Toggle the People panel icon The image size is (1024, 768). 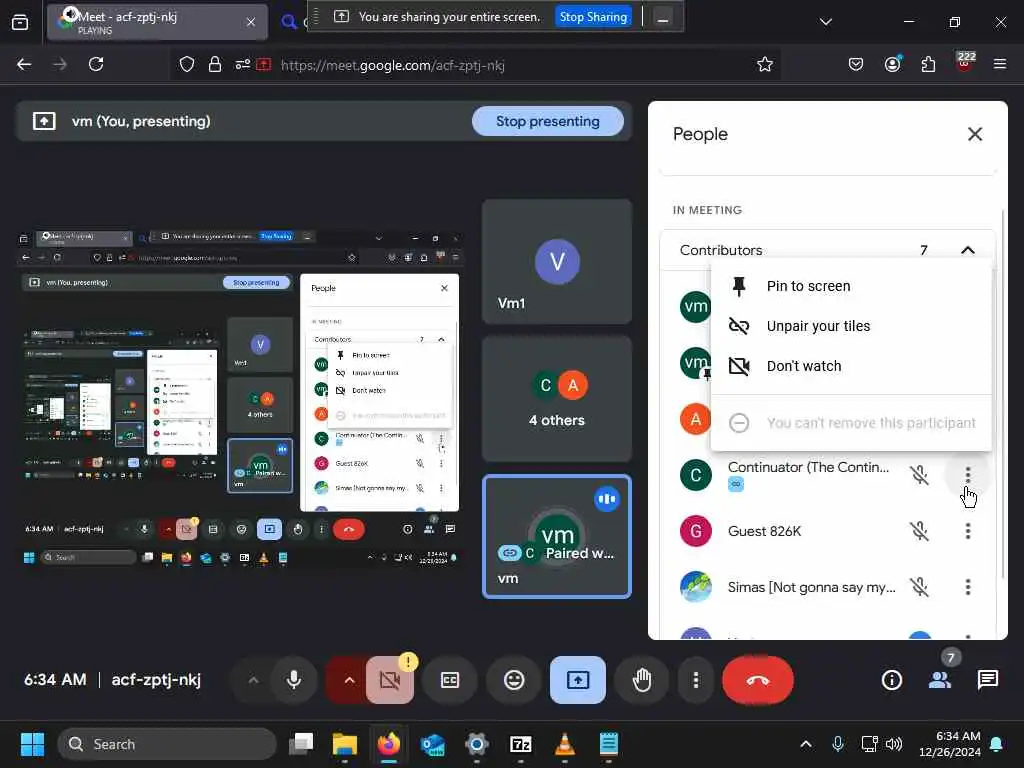[940, 680]
